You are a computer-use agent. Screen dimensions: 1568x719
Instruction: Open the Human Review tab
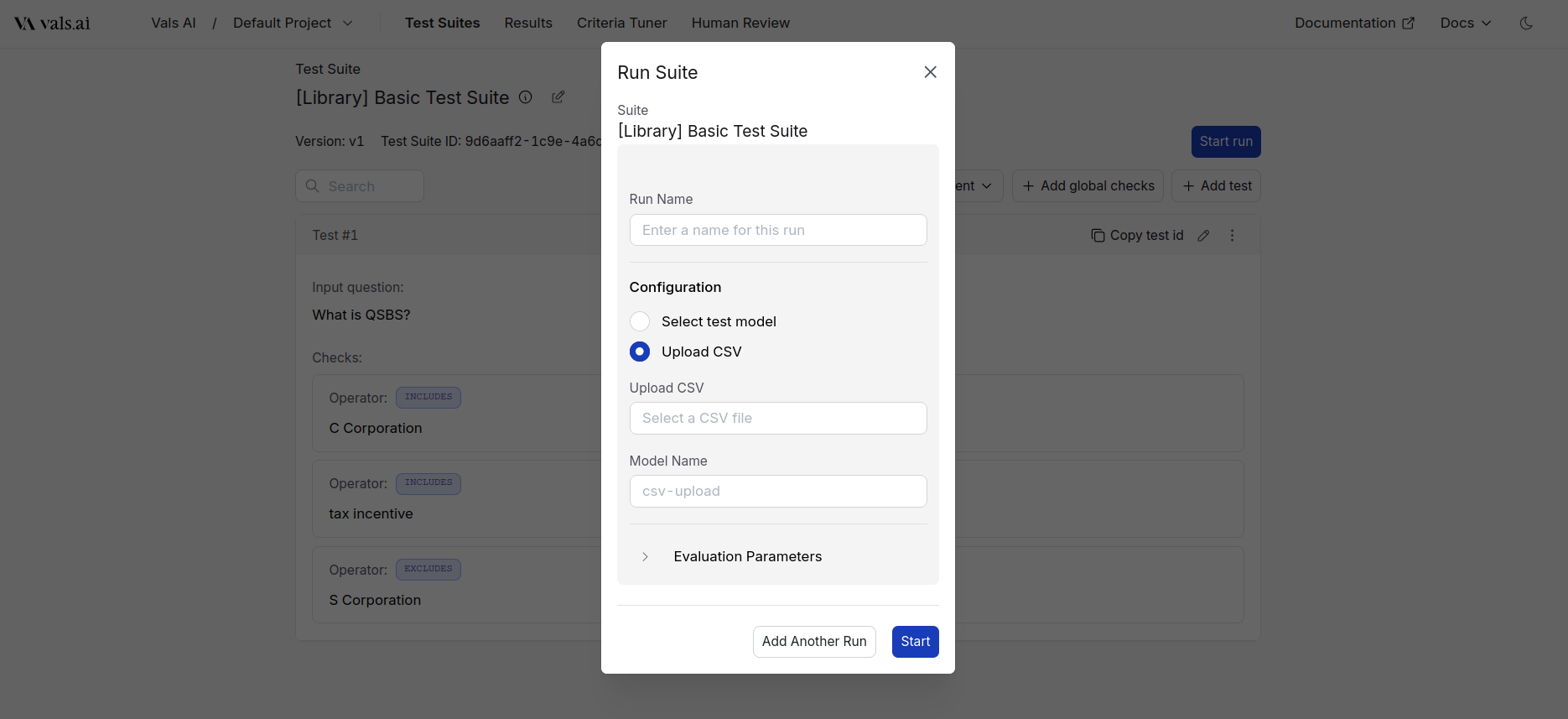[x=740, y=23]
